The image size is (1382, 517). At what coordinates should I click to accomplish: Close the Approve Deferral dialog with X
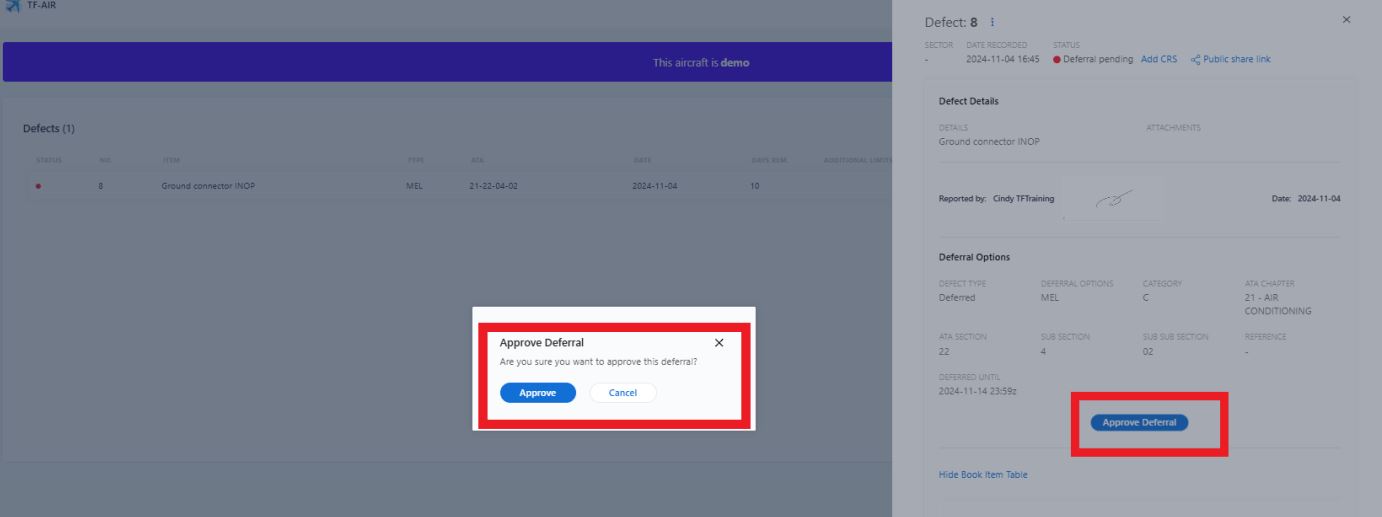[x=719, y=343]
